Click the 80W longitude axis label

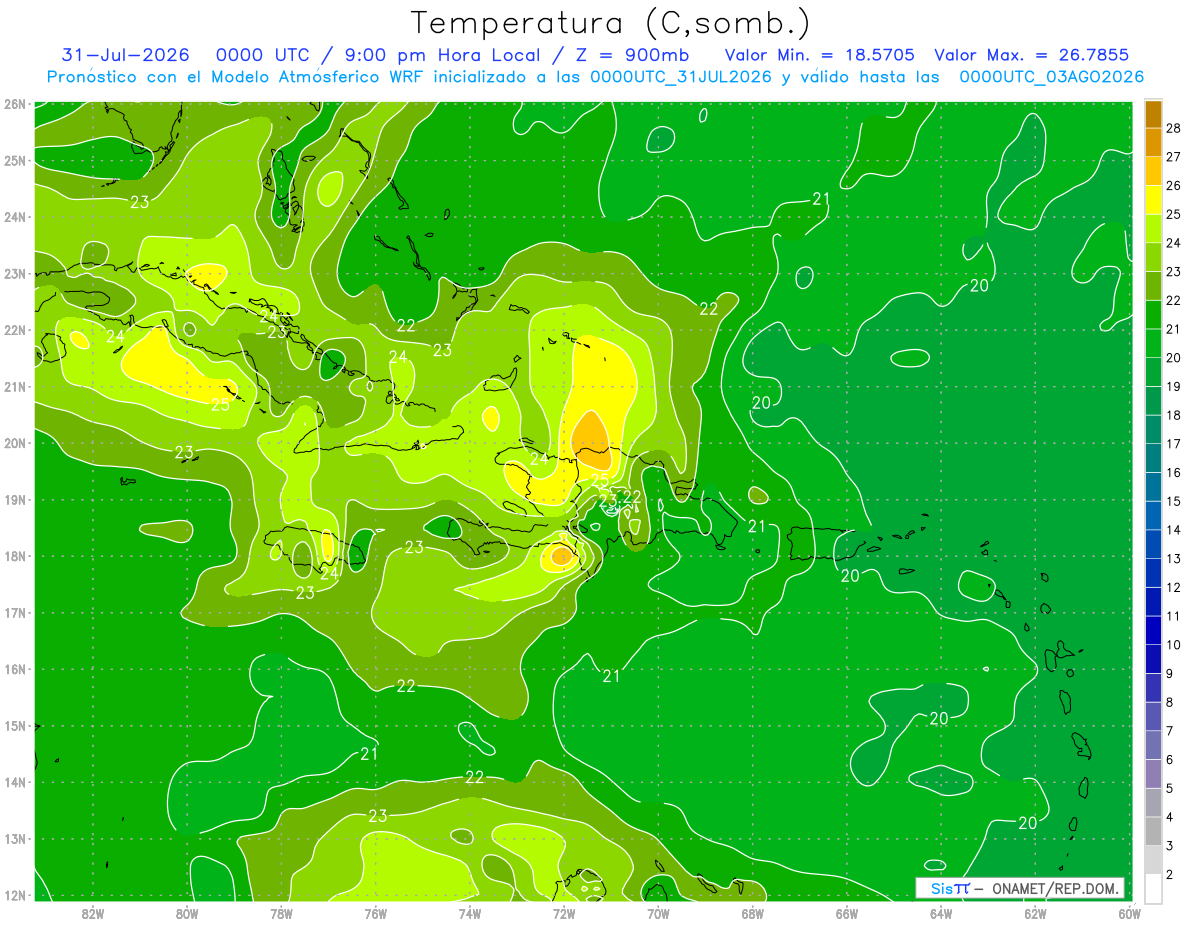(x=187, y=912)
